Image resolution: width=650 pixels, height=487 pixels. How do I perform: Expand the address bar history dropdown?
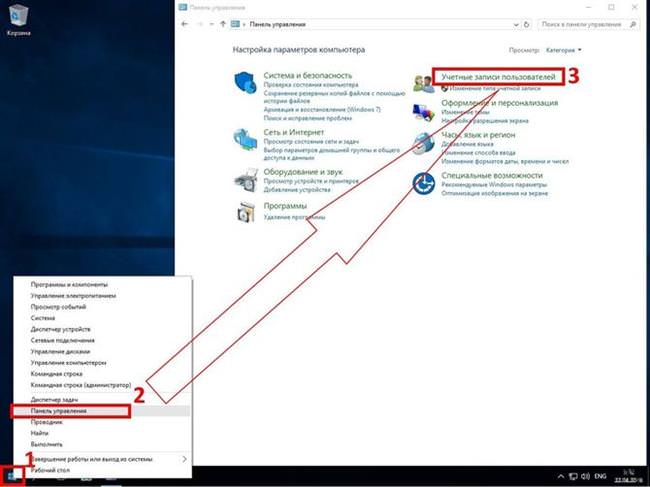[x=516, y=24]
